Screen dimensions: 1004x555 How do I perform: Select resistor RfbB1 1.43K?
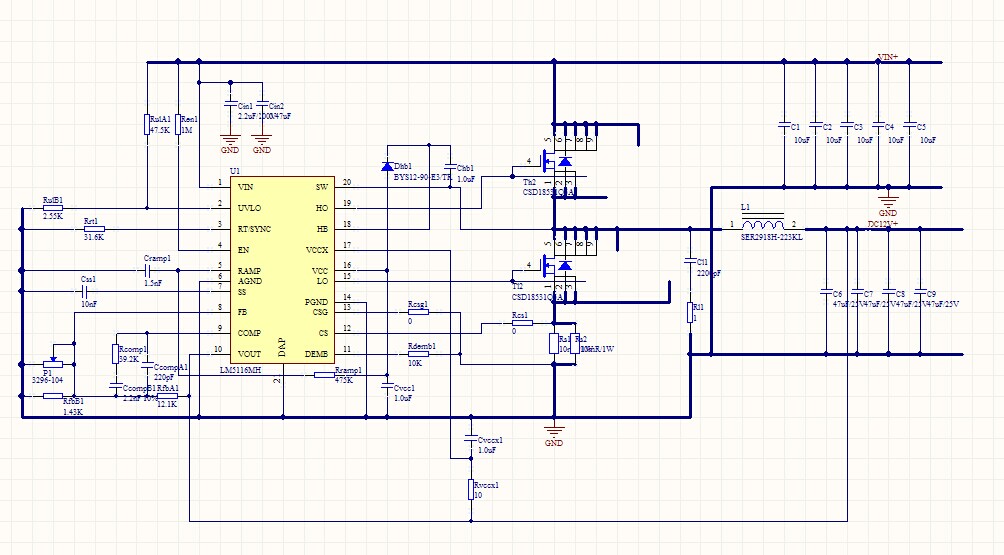click(53, 396)
